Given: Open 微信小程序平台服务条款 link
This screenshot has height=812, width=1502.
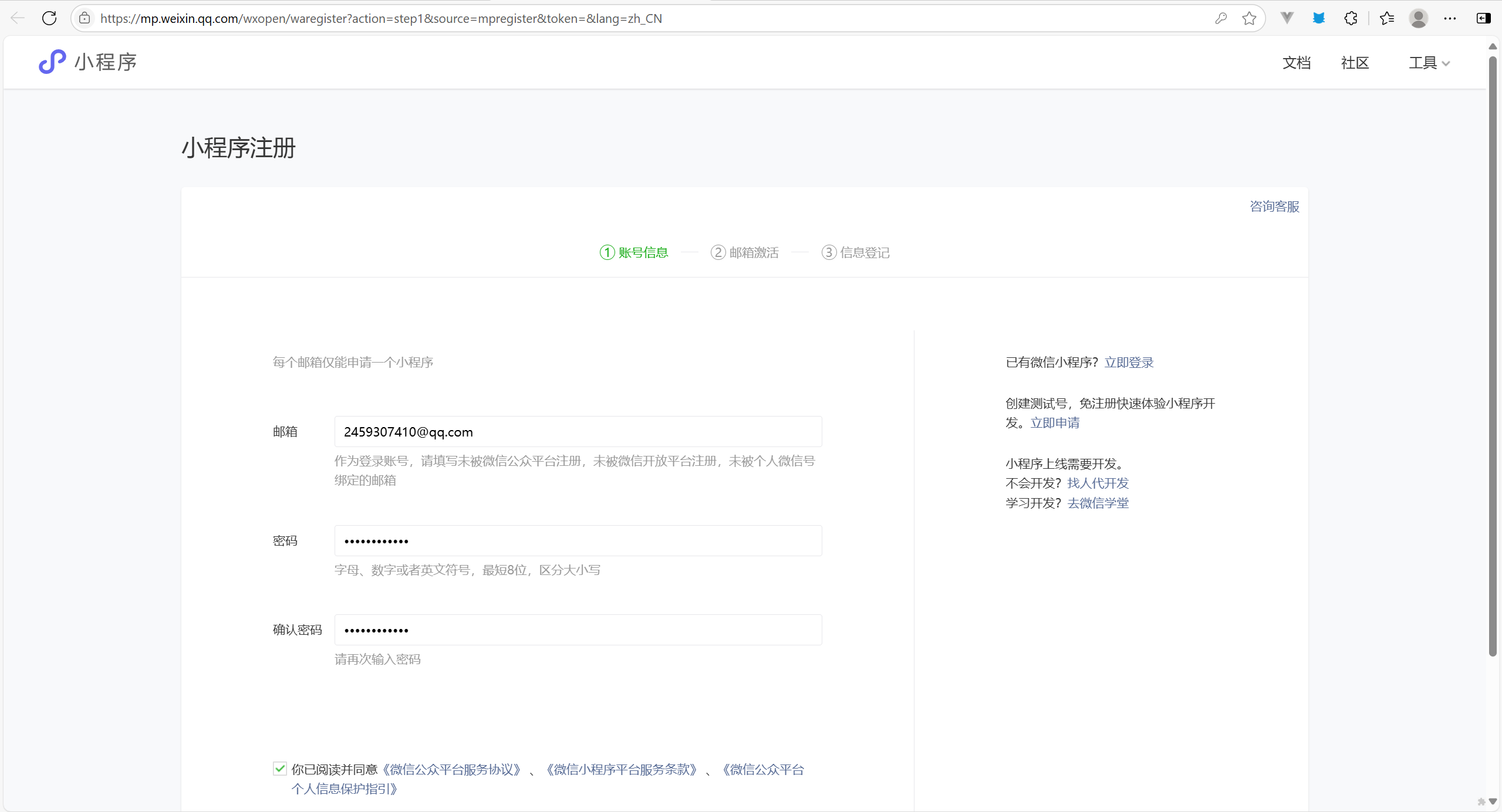Looking at the screenshot, I should [x=621, y=769].
